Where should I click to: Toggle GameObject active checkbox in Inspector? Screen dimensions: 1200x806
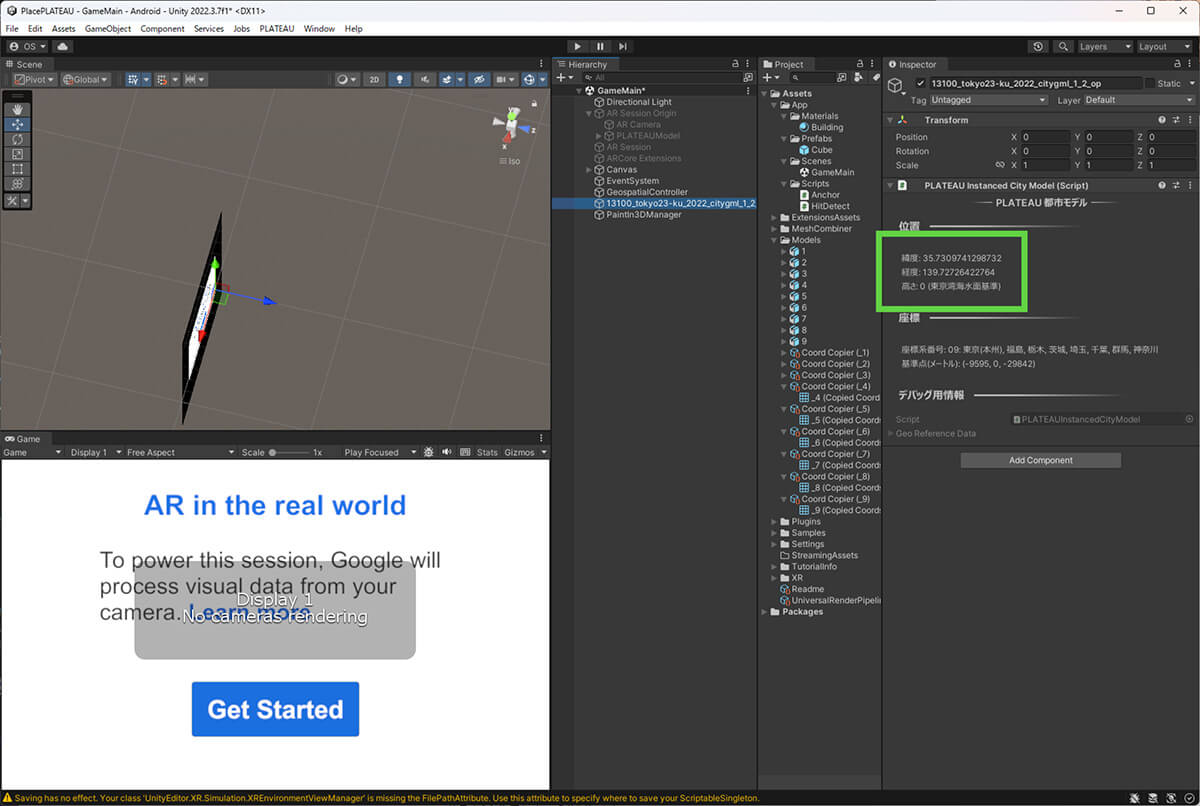coord(921,83)
